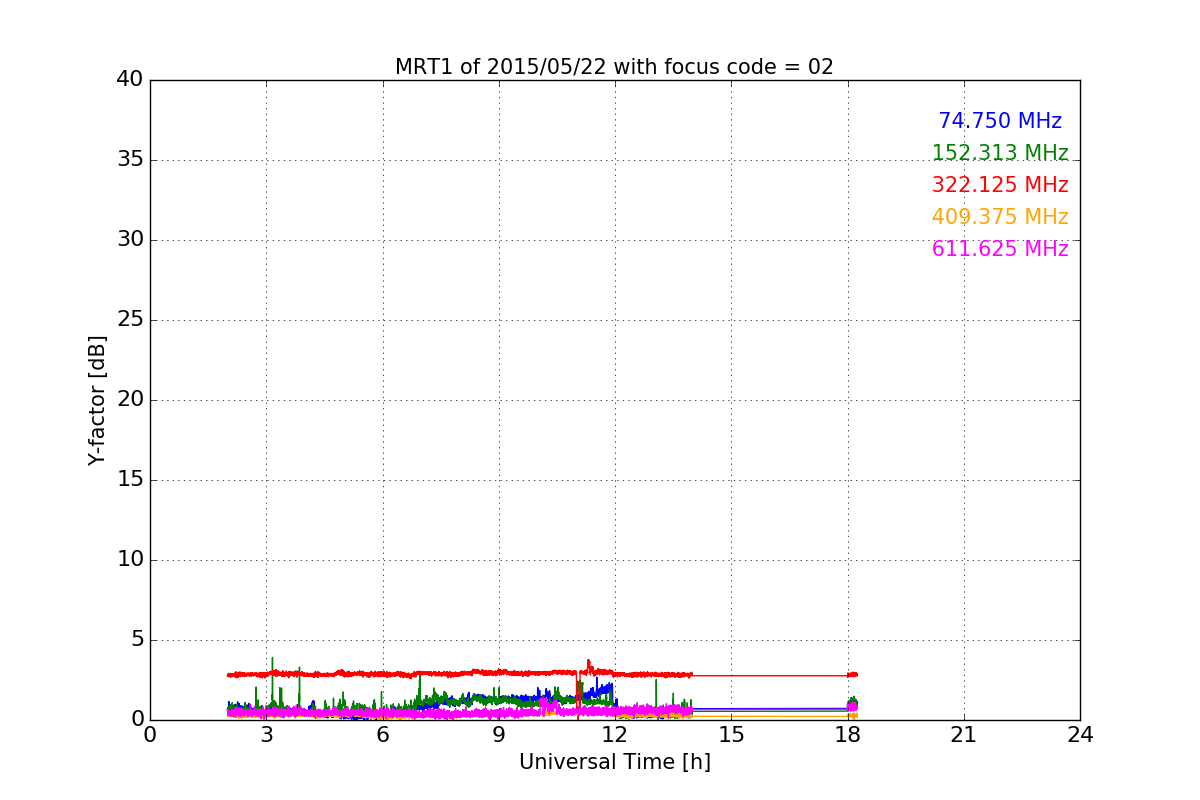1200x800 pixels.
Task: Click y-axis tick label 35
Action: click(130, 160)
